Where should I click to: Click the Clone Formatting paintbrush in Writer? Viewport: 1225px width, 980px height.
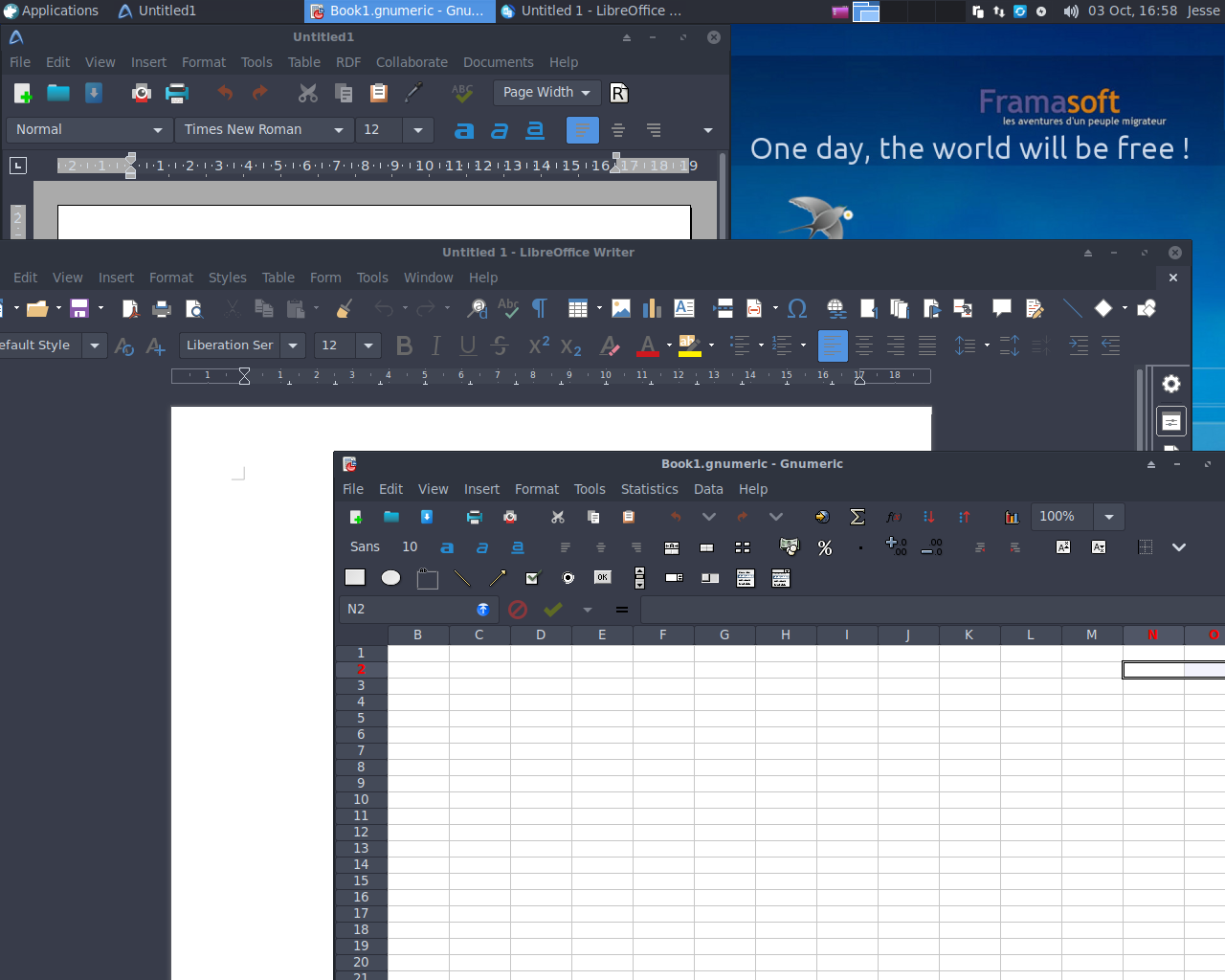coord(345,308)
